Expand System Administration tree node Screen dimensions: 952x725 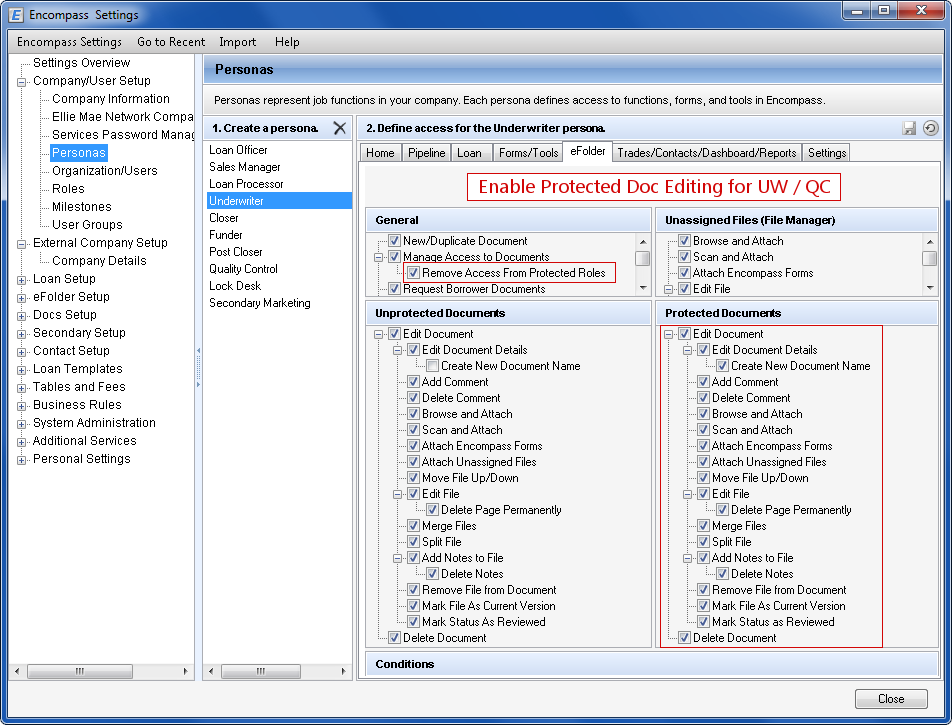coord(21,424)
